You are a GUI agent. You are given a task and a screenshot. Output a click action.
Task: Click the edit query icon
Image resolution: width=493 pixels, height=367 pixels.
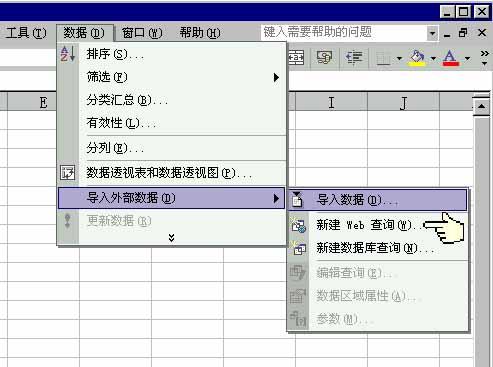[298, 272]
